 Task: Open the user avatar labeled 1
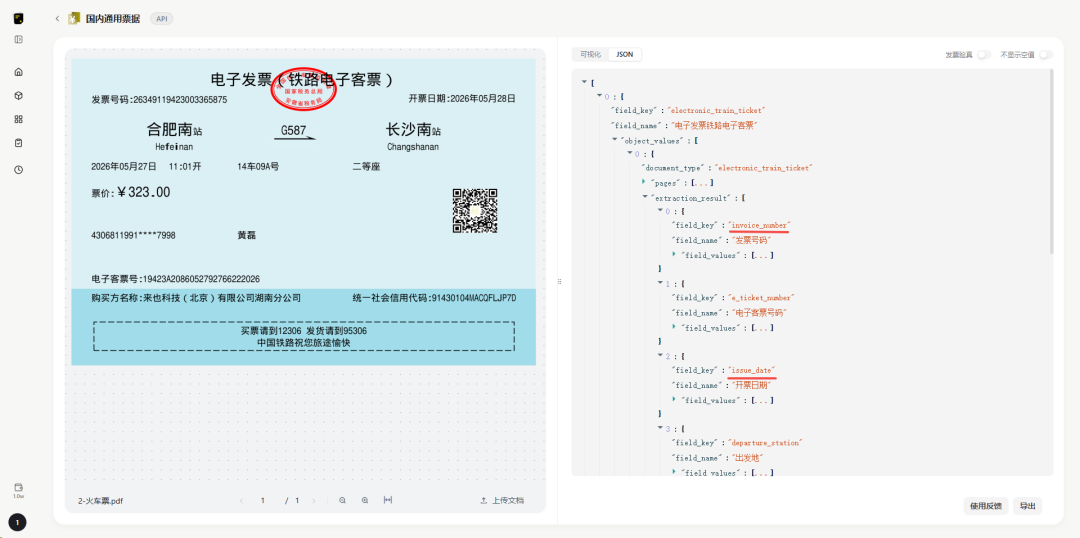click(x=17, y=523)
